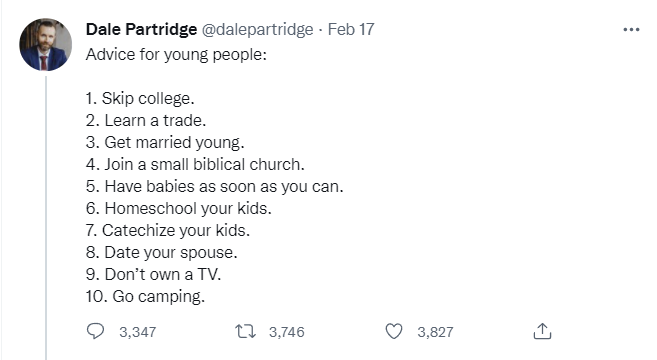Open the Feb 17 timestamp link
The width and height of the screenshot is (657, 360).
(x=351, y=29)
